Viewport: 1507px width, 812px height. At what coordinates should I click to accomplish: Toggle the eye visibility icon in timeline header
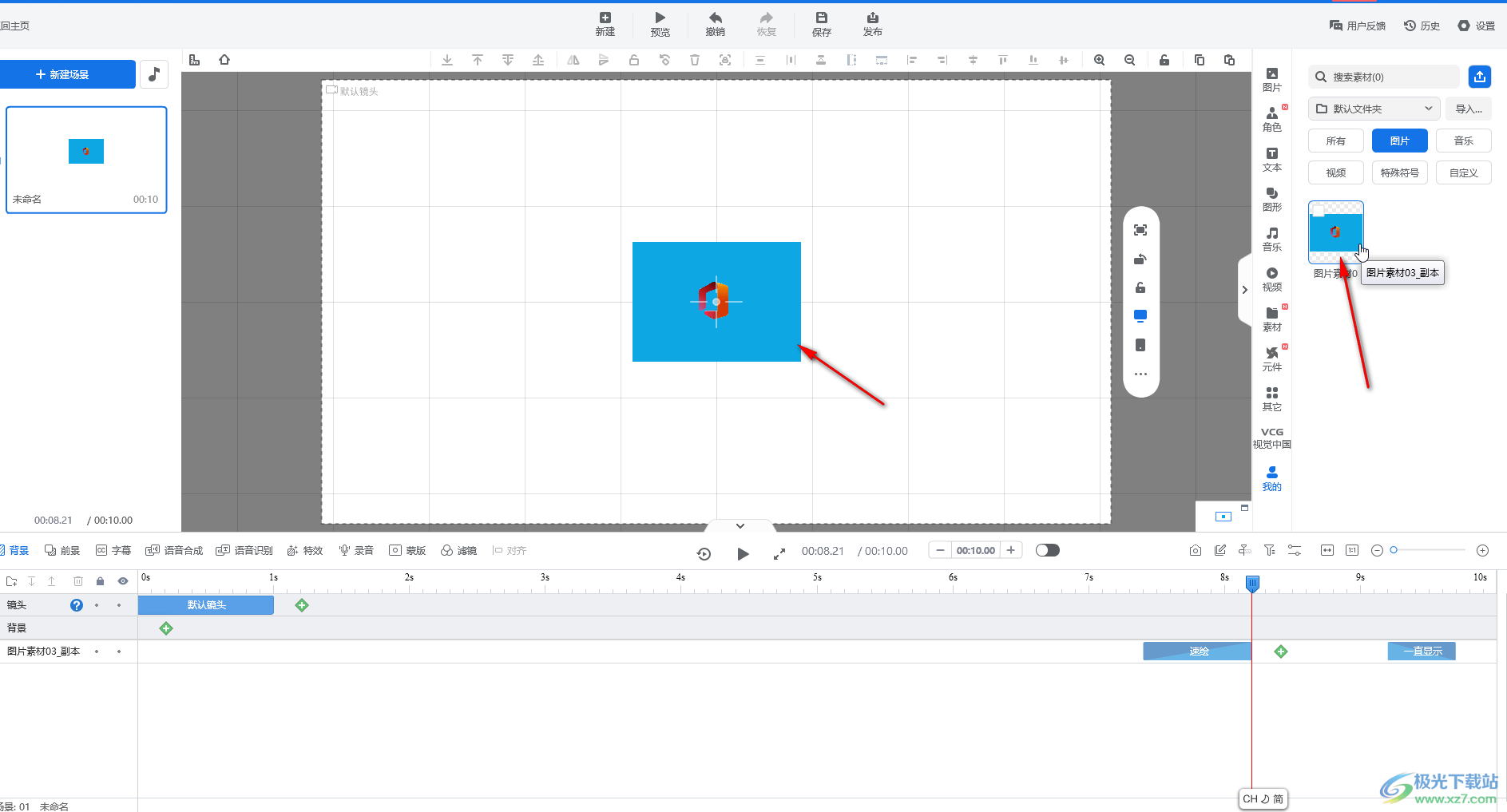coord(123,581)
